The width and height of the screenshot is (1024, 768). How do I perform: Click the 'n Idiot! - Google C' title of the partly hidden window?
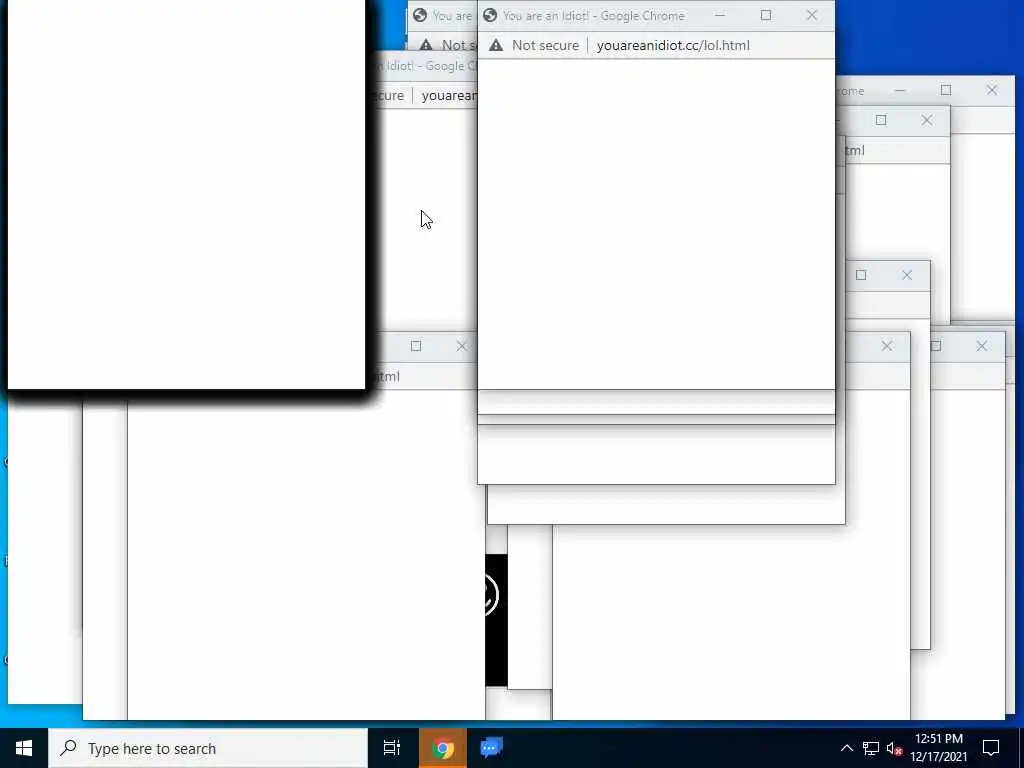tap(427, 66)
